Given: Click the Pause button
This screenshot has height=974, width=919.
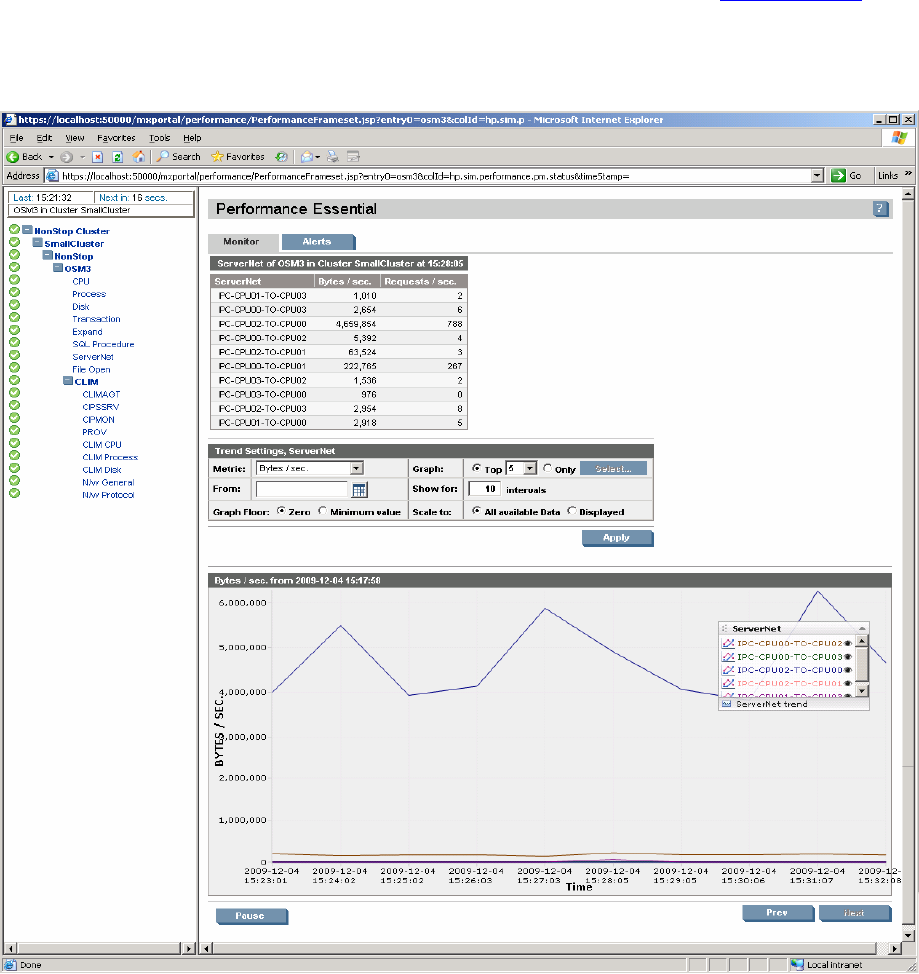Looking at the screenshot, I should pos(251,915).
